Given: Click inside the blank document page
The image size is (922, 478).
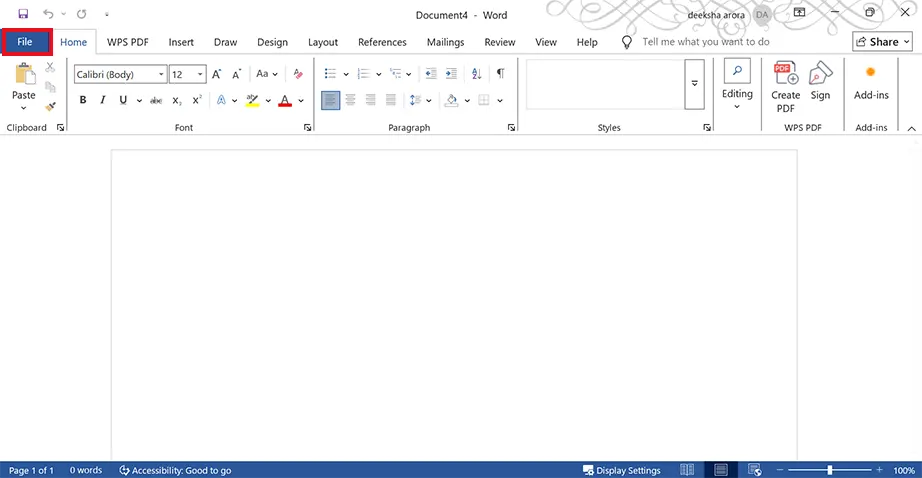Looking at the screenshot, I should pos(454,305).
